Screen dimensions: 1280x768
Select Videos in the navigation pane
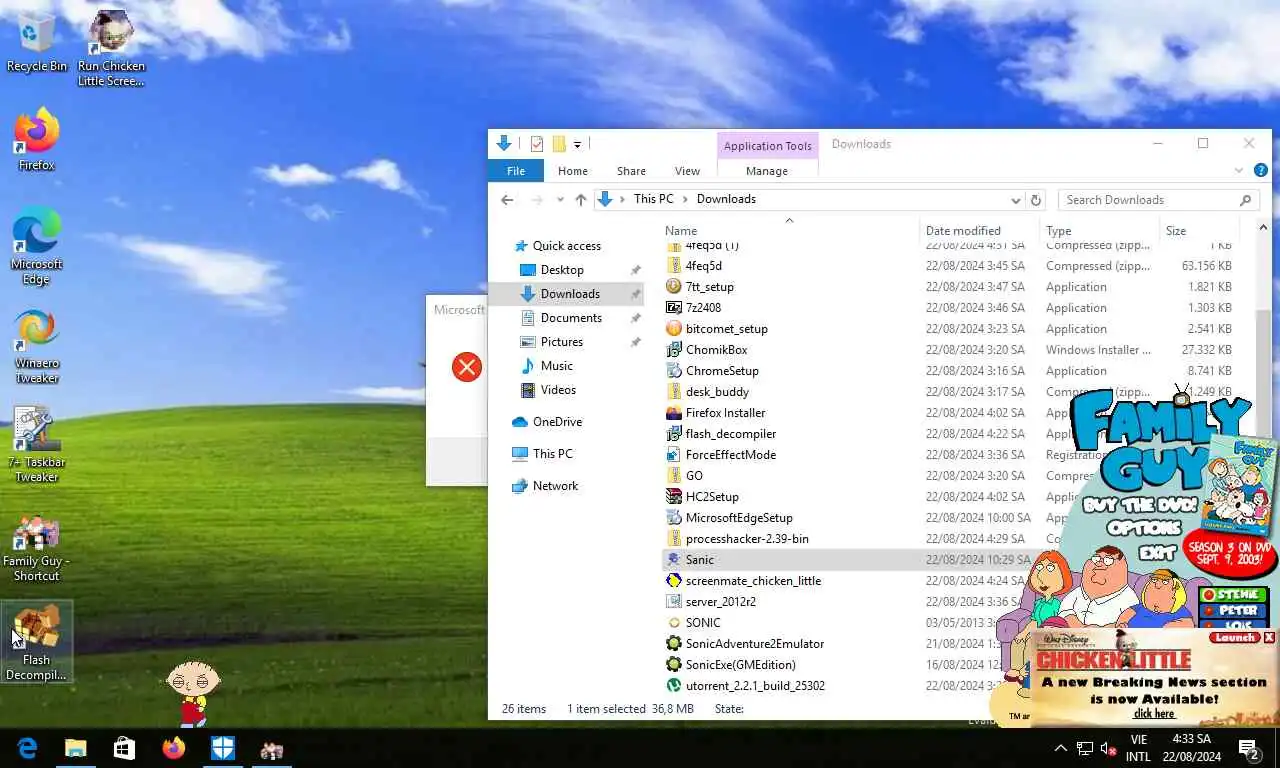558,390
